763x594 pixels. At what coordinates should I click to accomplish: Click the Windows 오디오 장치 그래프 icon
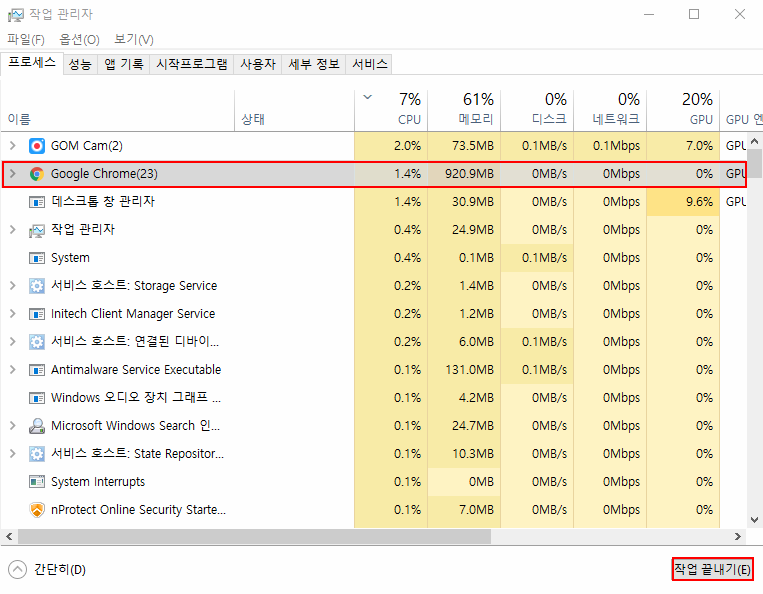[x=36, y=398]
